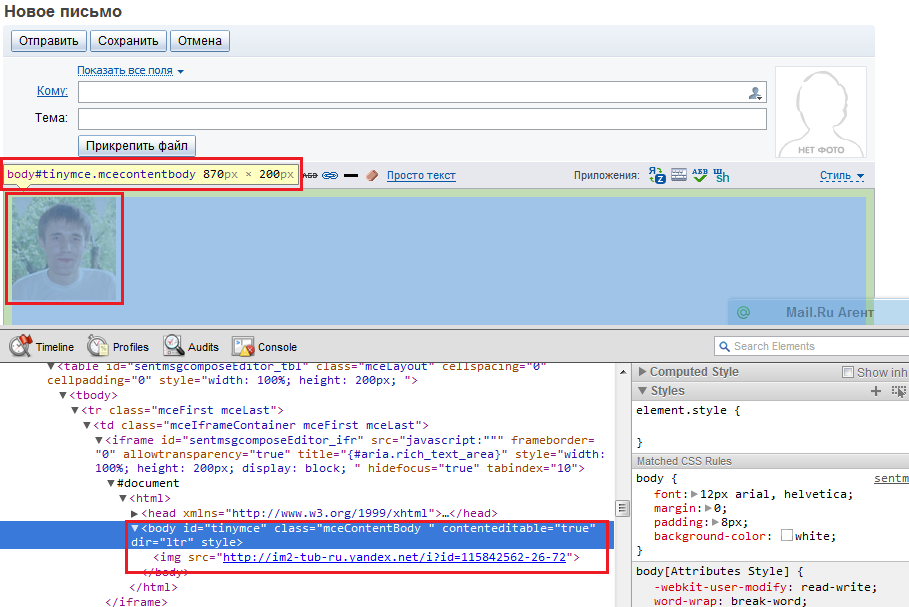Open the Profiles panel icon
This screenshot has width=909, height=607.
click(x=98, y=346)
